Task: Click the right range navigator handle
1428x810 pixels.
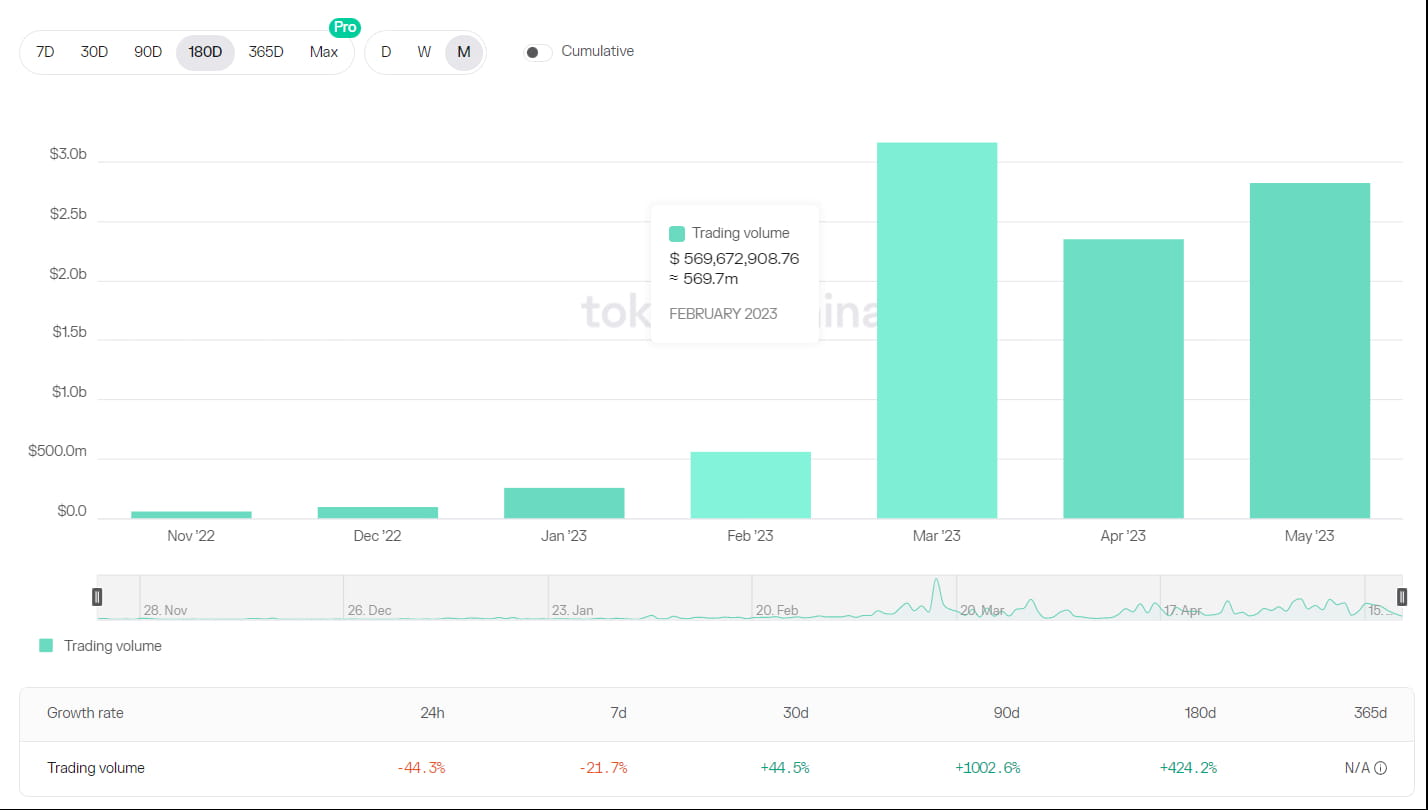Action: pyautogui.click(x=1402, y=597)
